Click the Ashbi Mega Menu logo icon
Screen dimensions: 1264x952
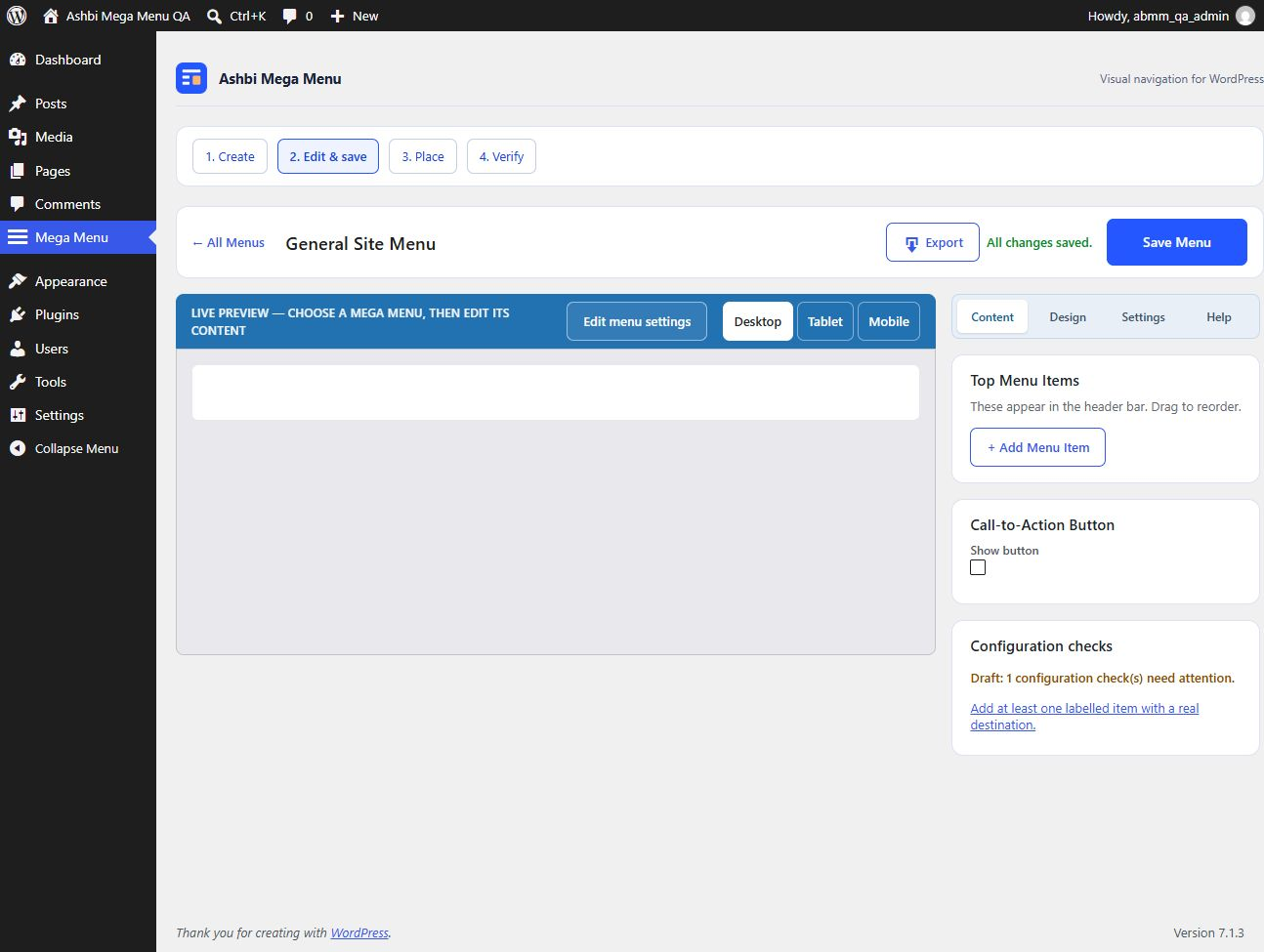[x=191, y=78]
